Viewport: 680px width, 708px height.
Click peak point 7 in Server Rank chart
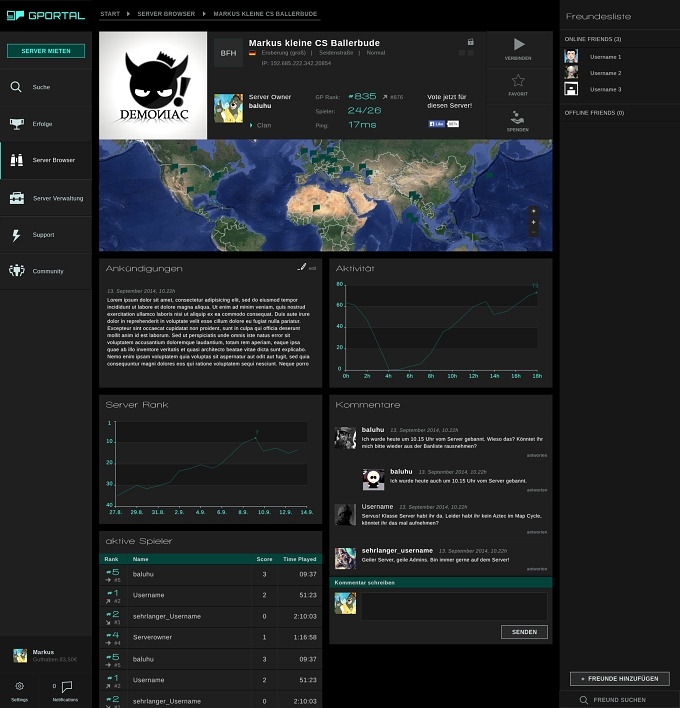pyautogui.click(x=256, y=438)
